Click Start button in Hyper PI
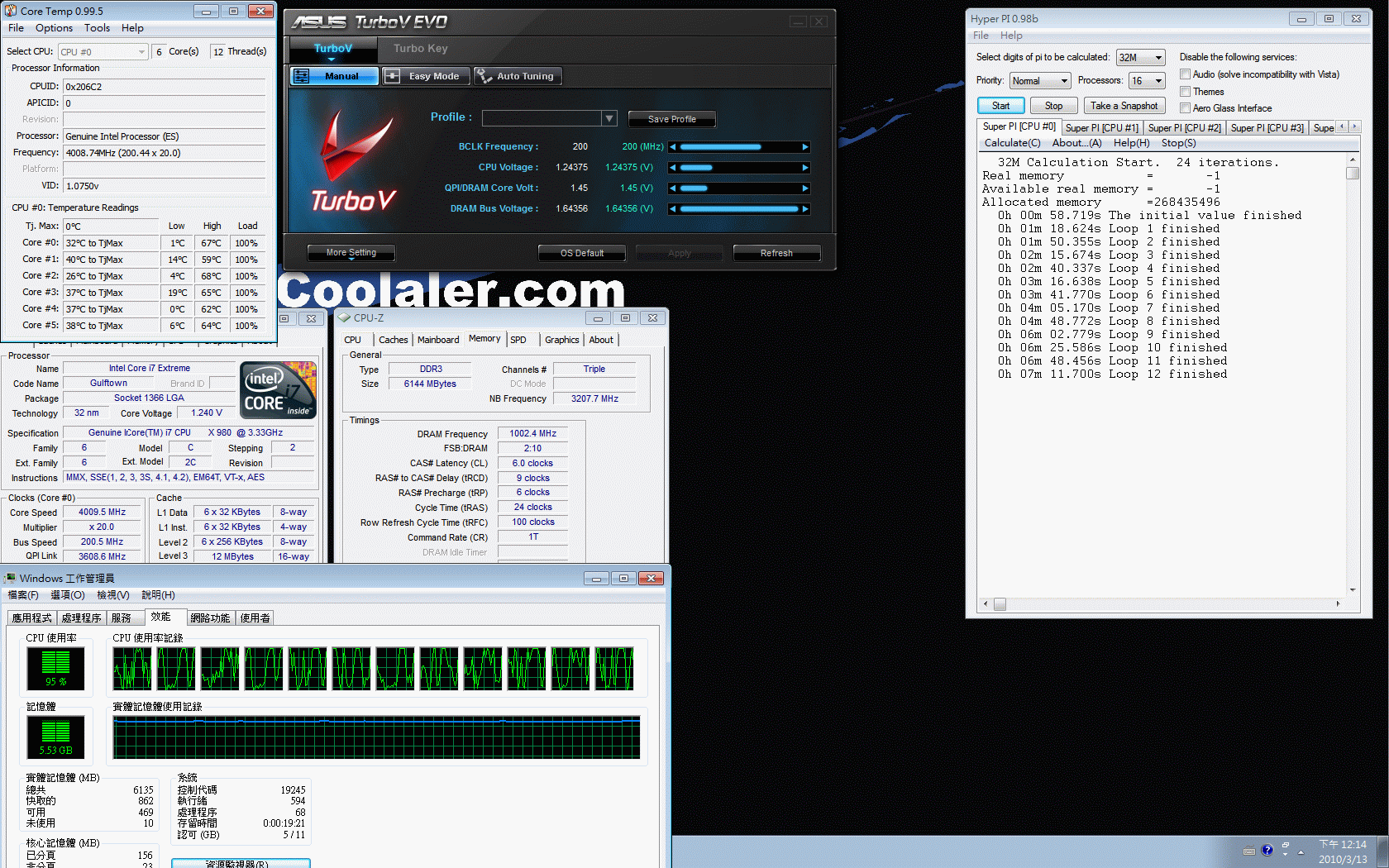1389x868 pixels. point(1000,106)
